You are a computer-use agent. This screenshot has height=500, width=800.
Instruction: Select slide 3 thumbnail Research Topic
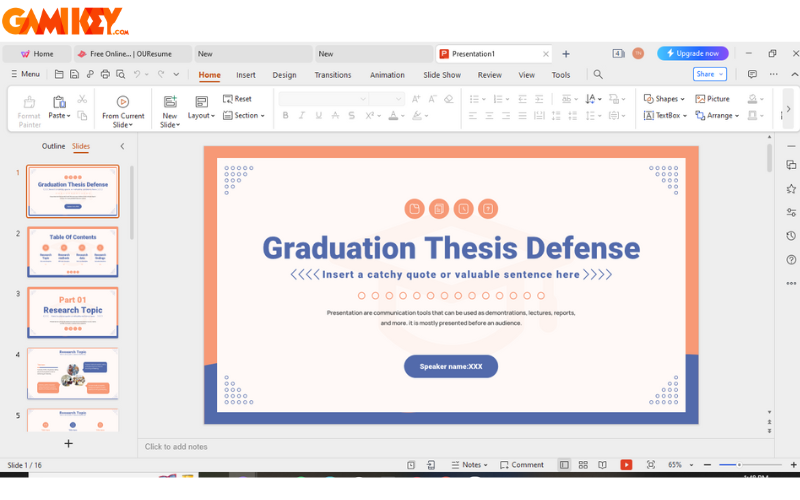[x=72, y=311]
